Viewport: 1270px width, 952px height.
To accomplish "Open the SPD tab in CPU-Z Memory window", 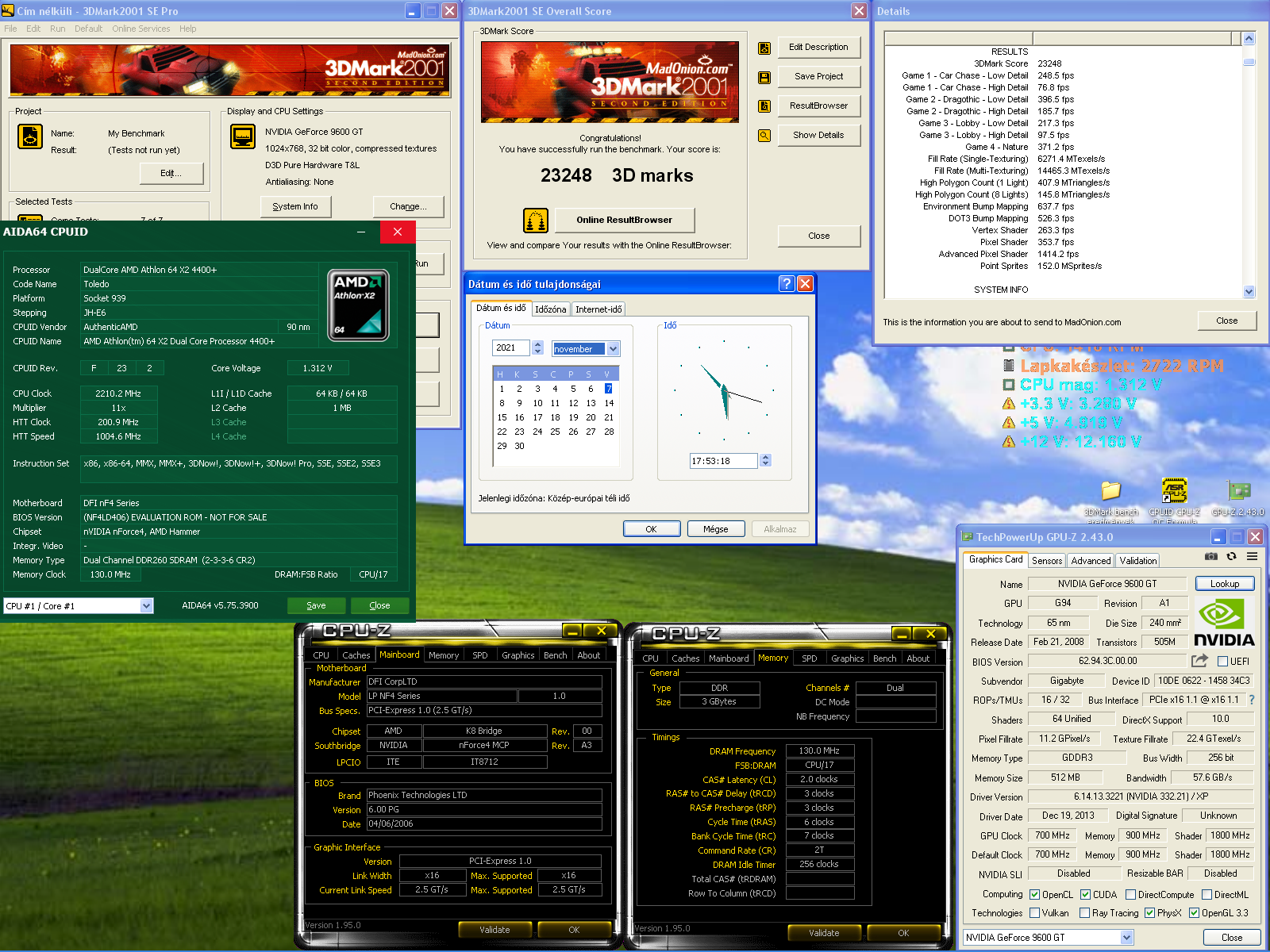I will [x=809, y=658].
